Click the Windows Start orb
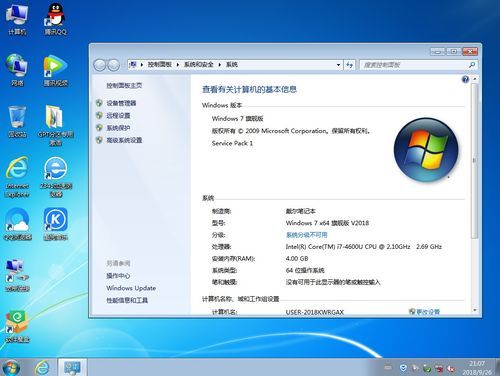This screenshot has height=376, width=500. point(11,367)
